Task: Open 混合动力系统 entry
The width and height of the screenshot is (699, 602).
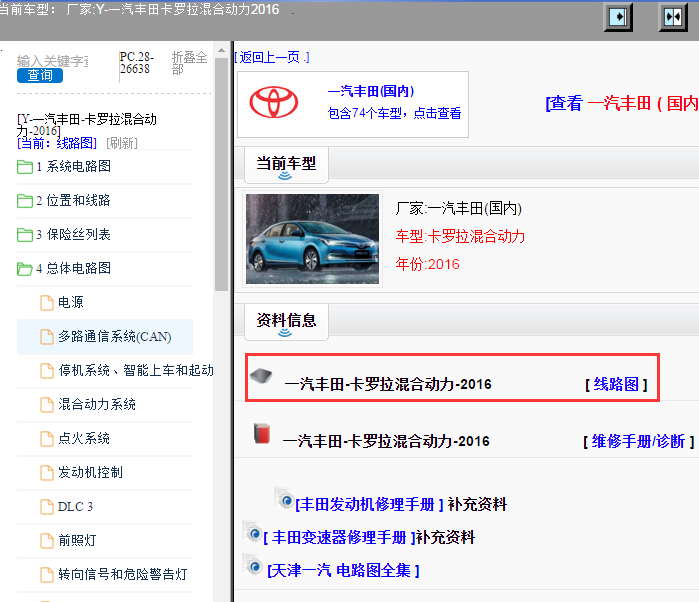Action: [x=97, y=404]
